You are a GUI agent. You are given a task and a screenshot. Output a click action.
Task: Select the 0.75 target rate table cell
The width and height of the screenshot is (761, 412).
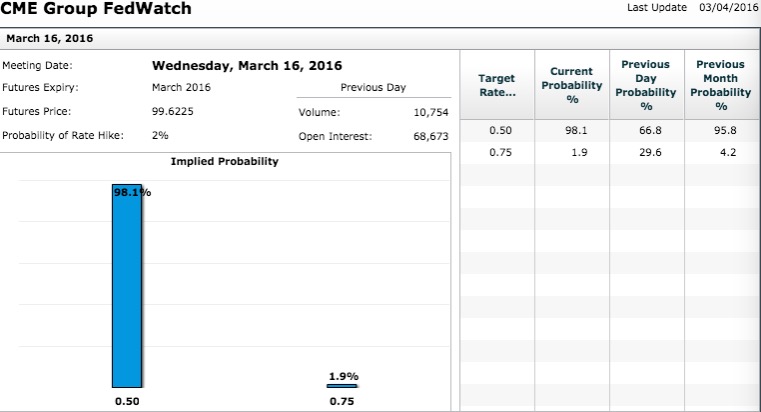pyautogui.click(x=497, y=153)
